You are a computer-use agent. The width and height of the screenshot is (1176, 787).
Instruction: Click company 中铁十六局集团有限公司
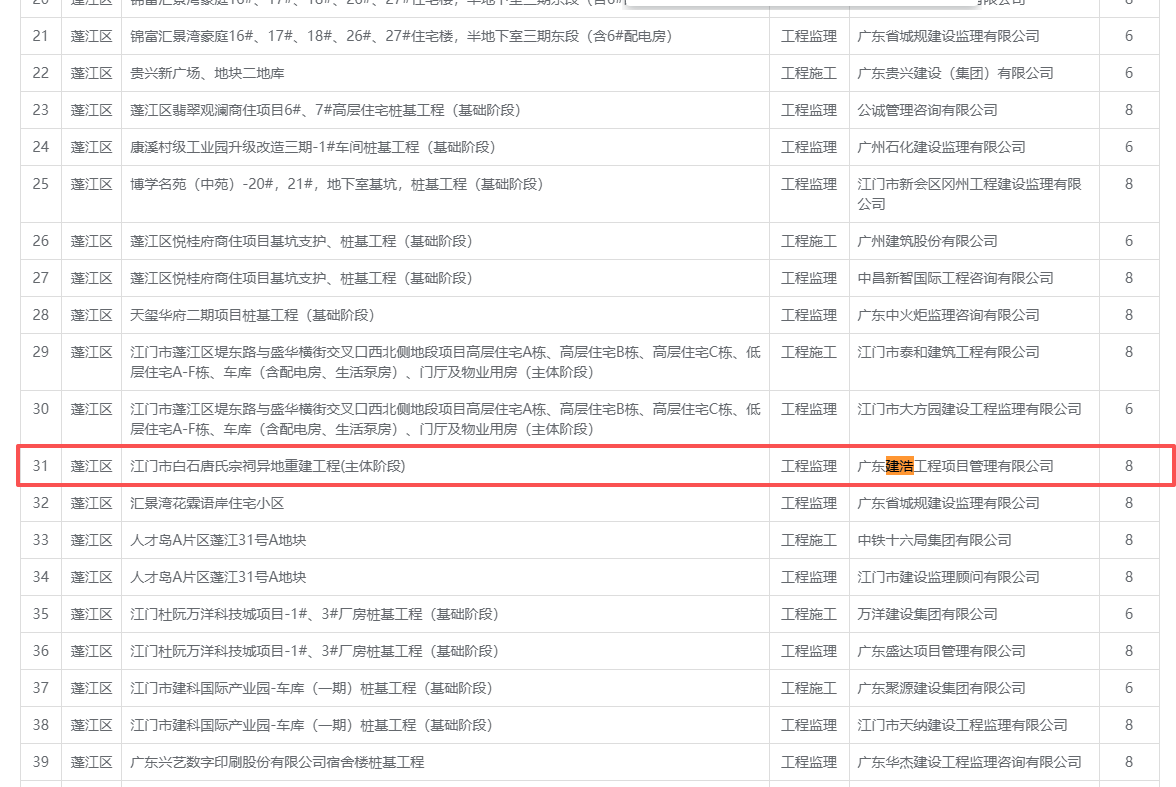(934, 540)
